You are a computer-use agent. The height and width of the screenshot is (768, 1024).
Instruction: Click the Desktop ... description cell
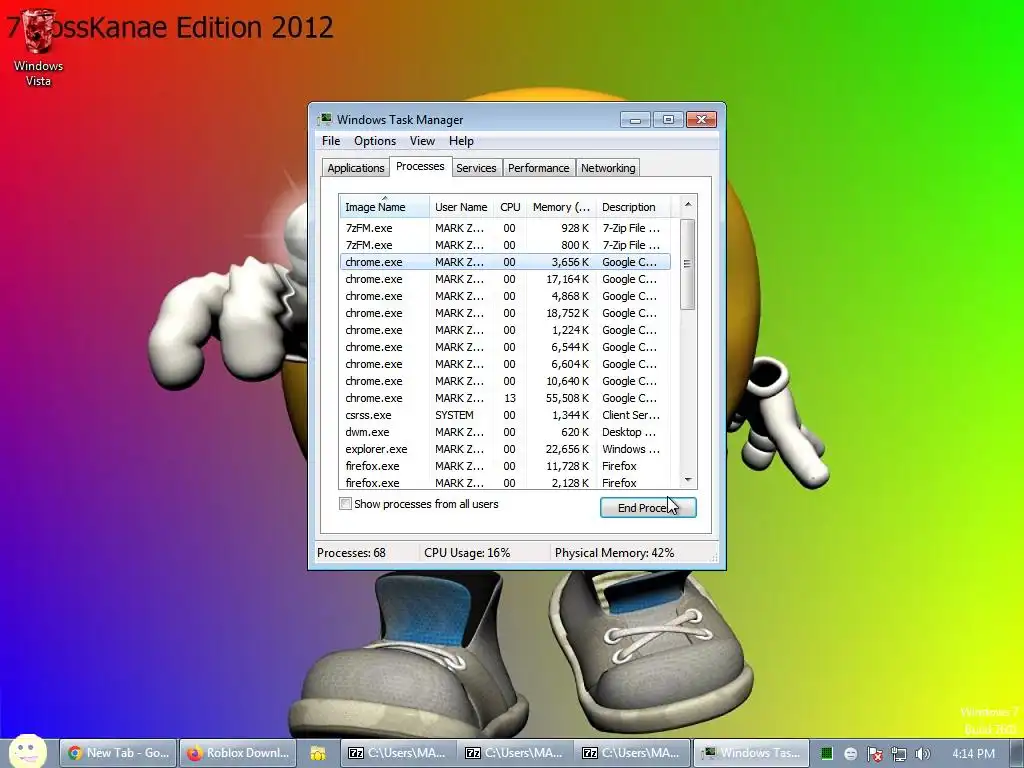(629, 432)
